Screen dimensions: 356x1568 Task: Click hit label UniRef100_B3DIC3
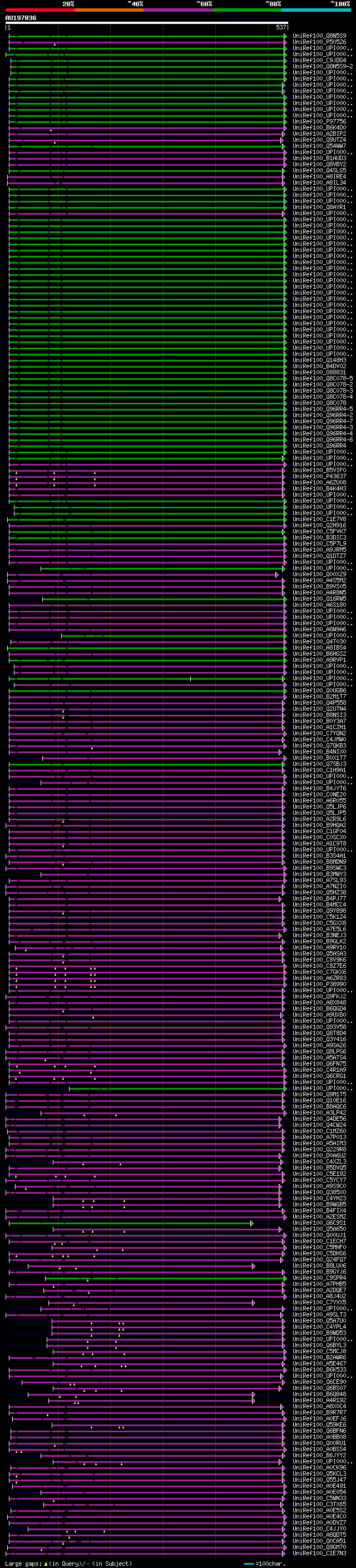[x=319, y=537]
